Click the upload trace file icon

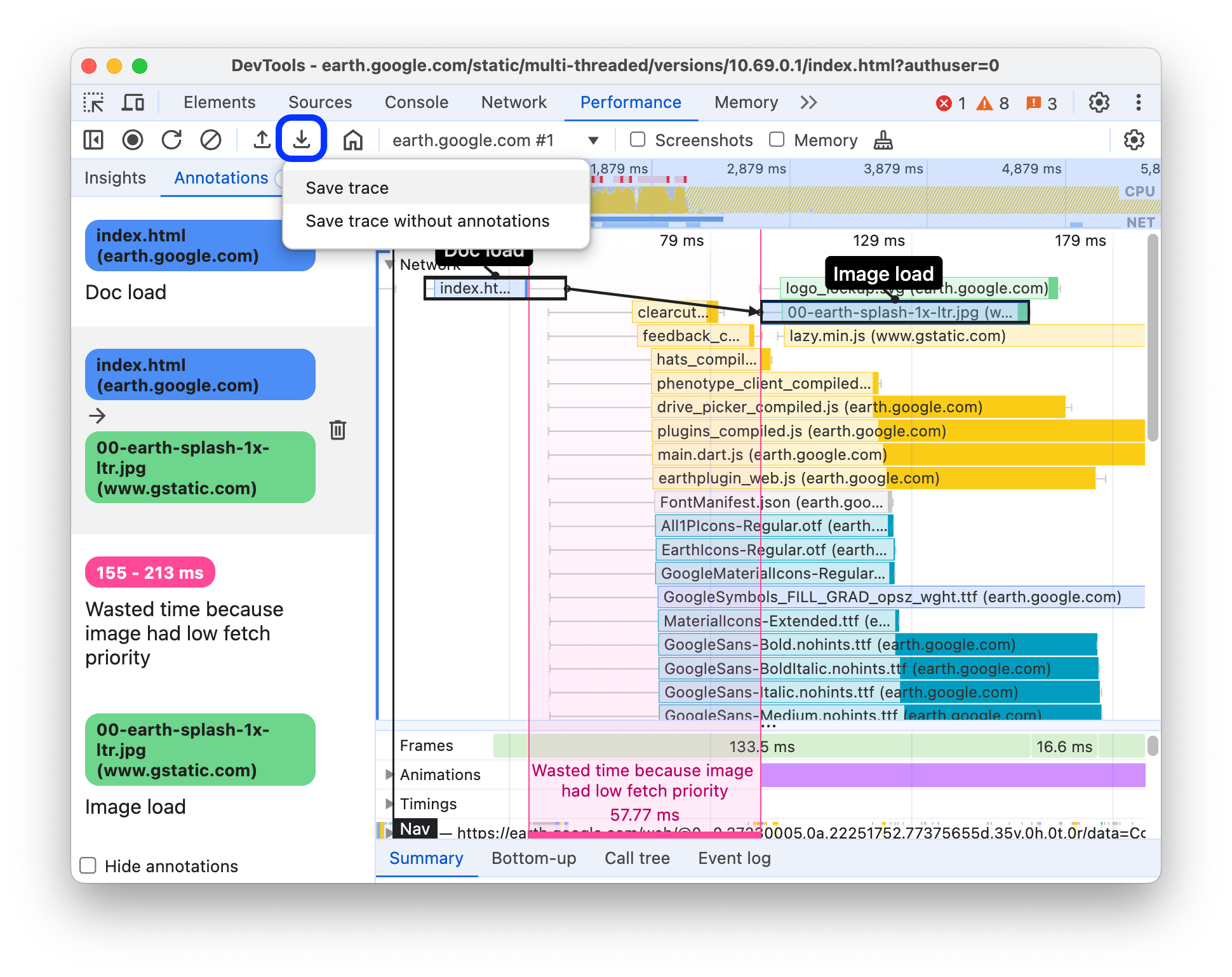(x=259, y=140)
